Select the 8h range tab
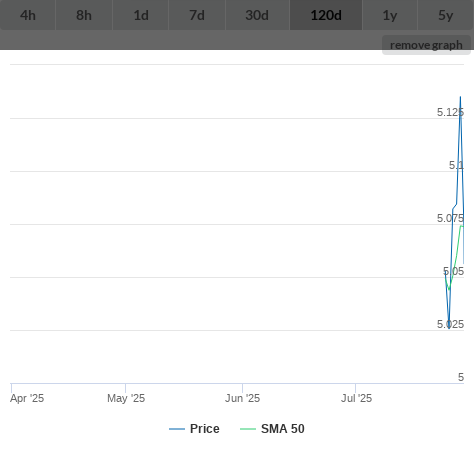 tap(84, 15)
